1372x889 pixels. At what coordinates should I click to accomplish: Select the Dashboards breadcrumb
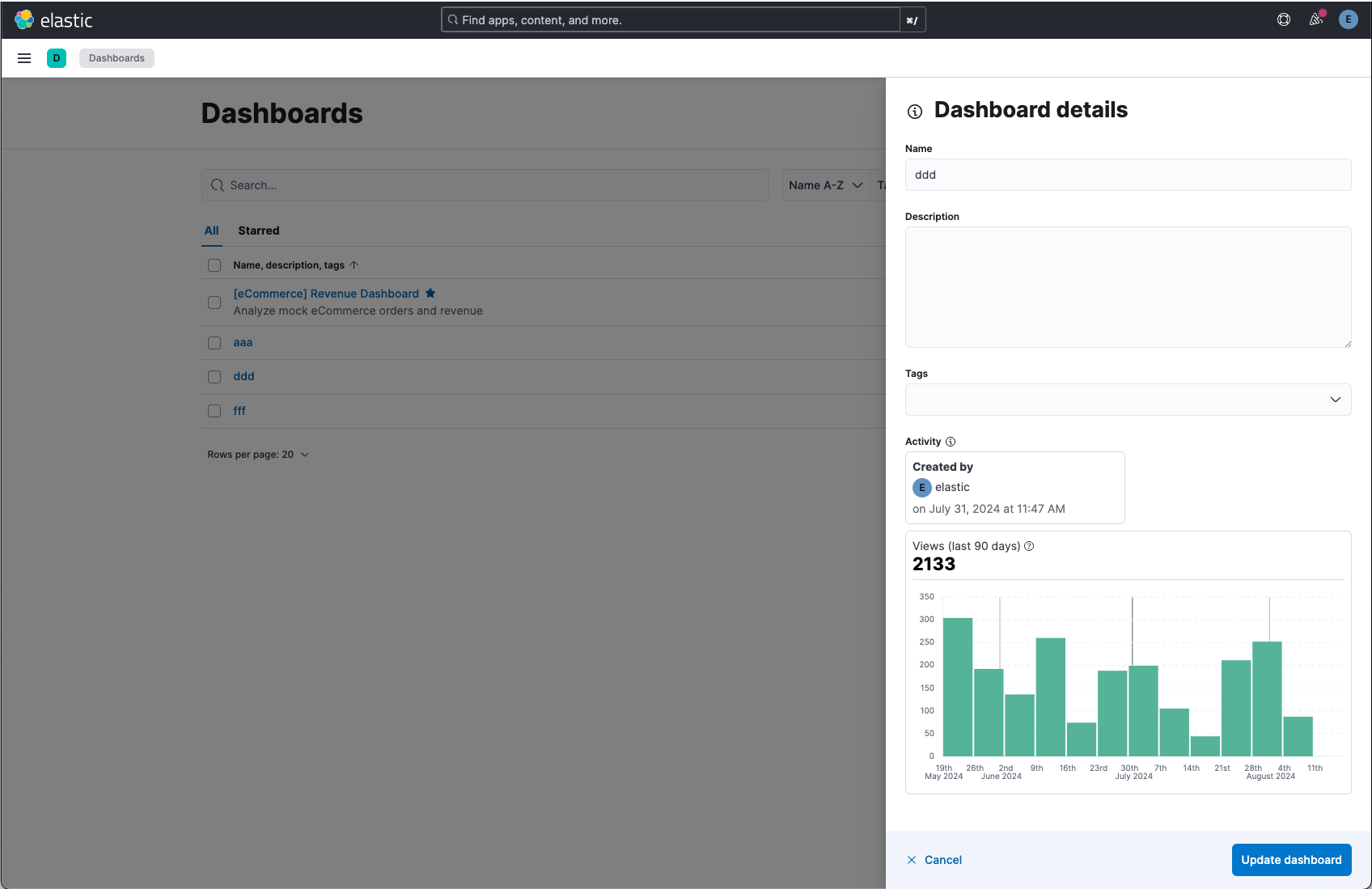point(116,57)
